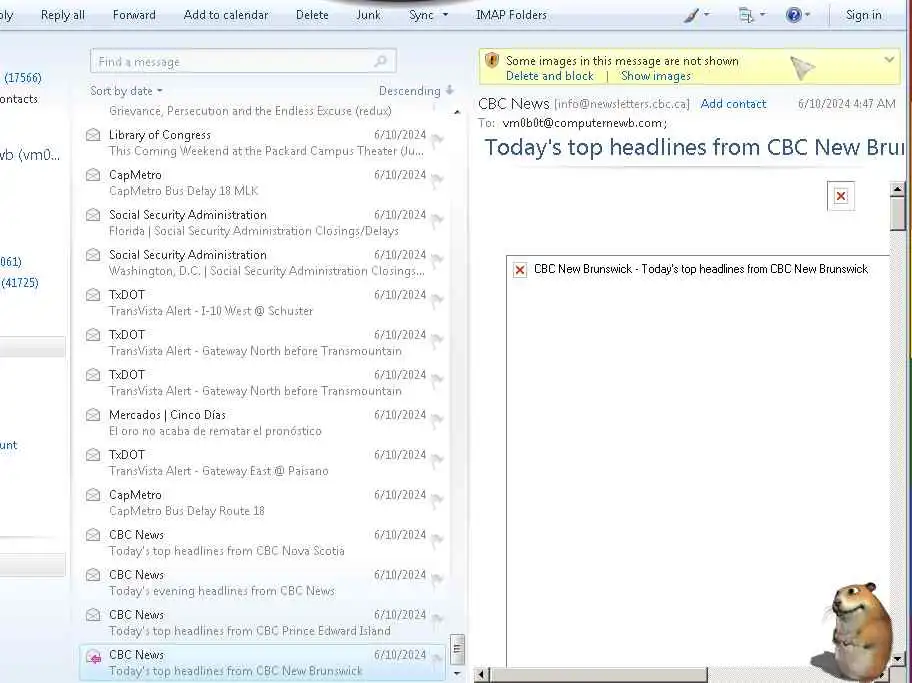The height and width of the screenshot is (683, 912).
Task: Open CBC Nova Scotia top headlines message
Action: 262,543
